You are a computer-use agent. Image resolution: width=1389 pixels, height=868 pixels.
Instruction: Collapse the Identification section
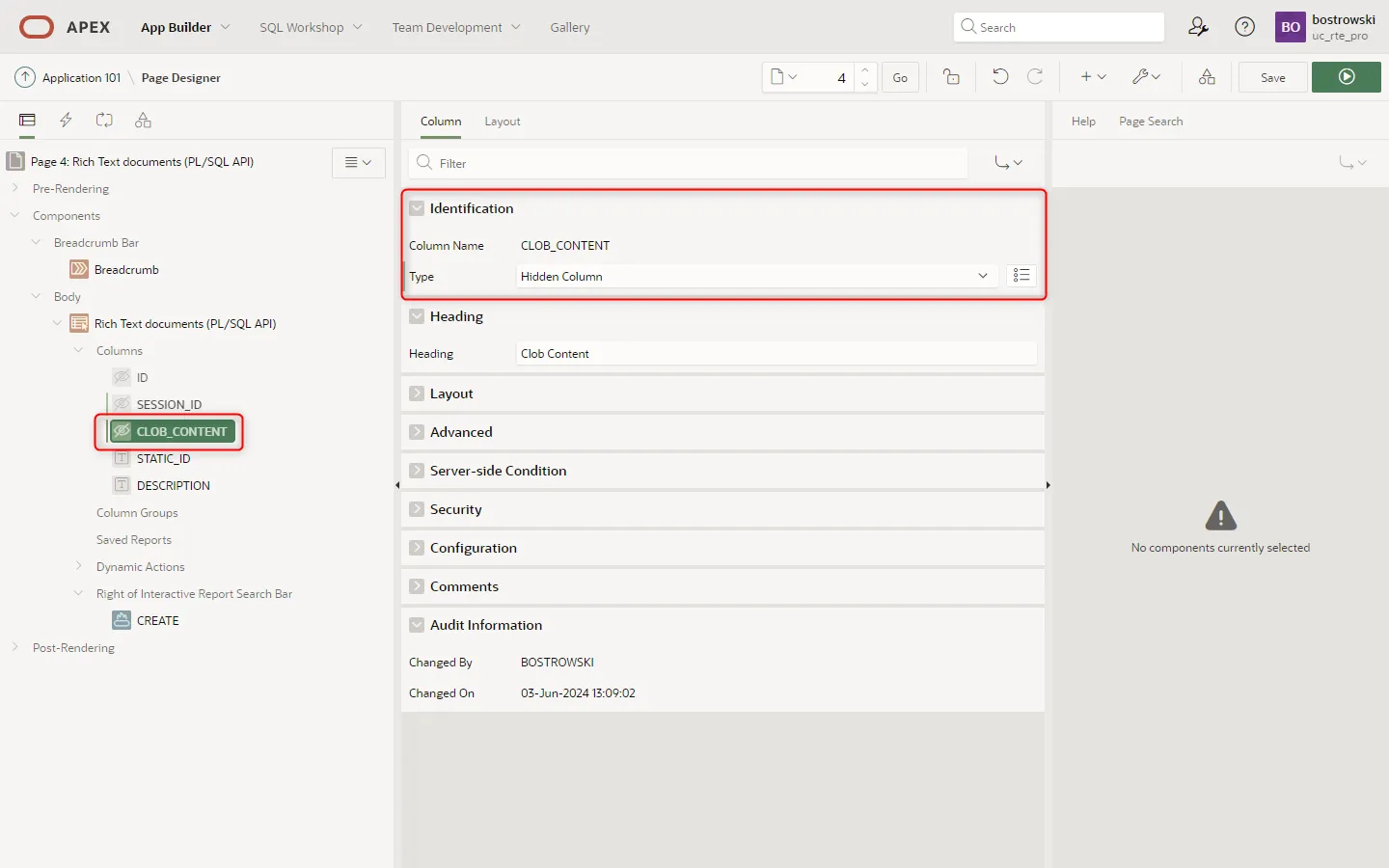[417, 208]
